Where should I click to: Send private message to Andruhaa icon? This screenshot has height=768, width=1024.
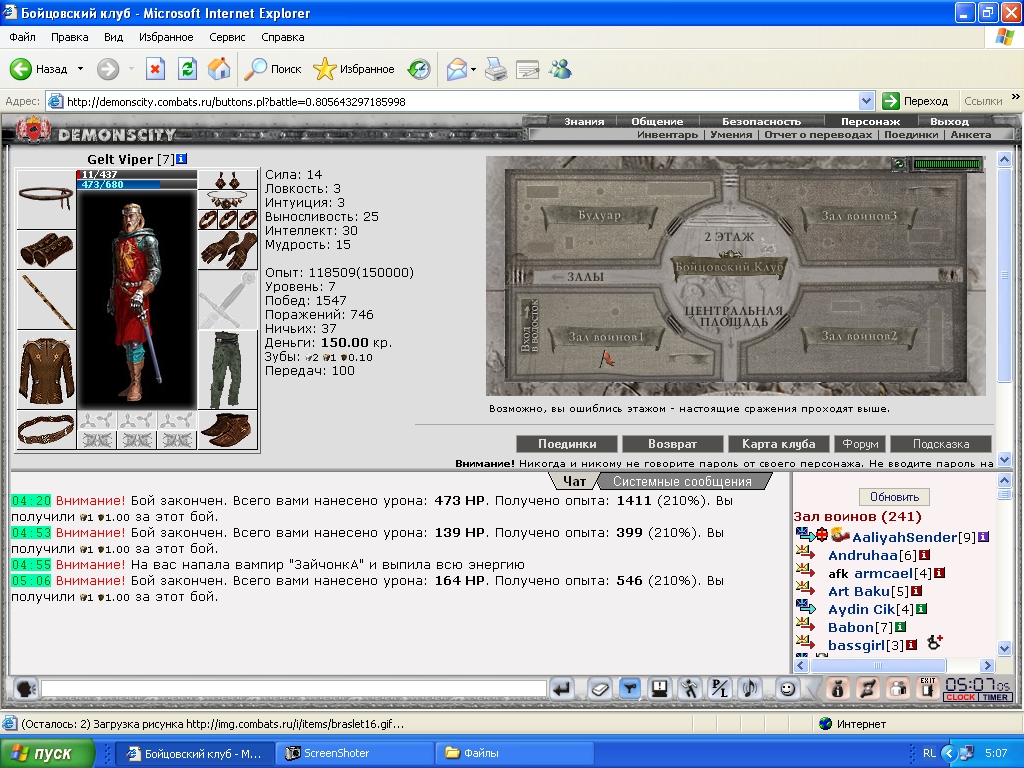point(805,554)
